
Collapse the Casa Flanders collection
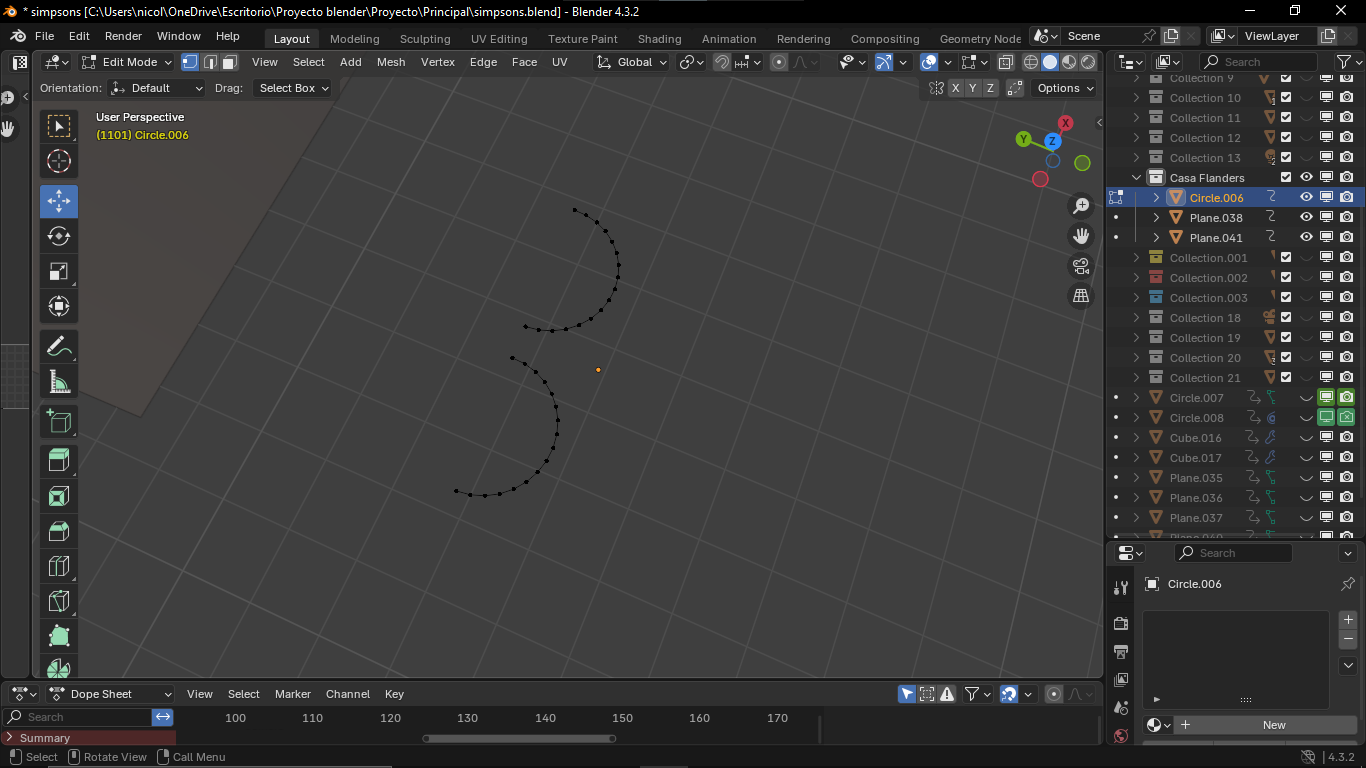[x=1136, y=178]
